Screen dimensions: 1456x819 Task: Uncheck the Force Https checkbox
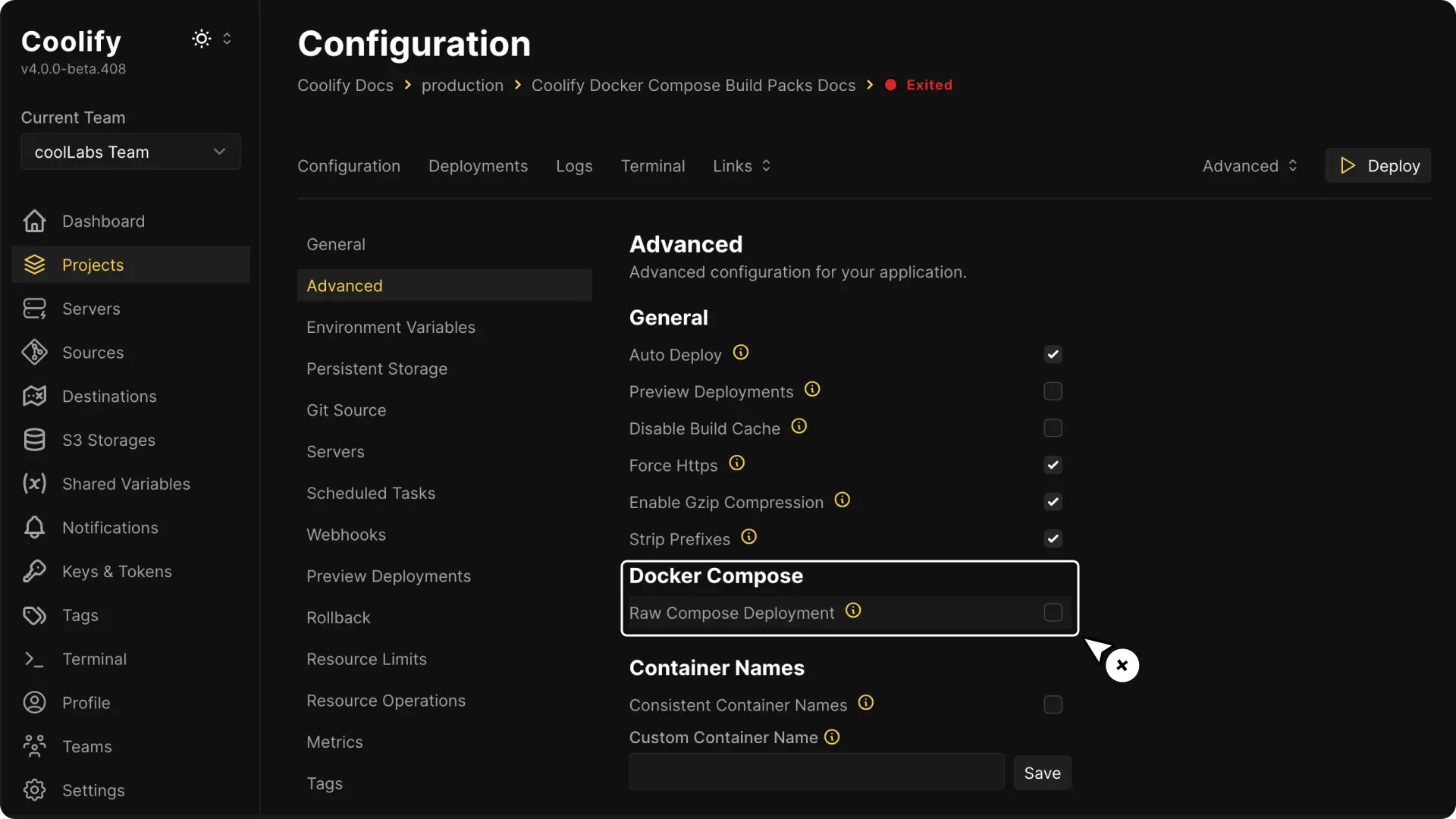(x=1053, y=465)
